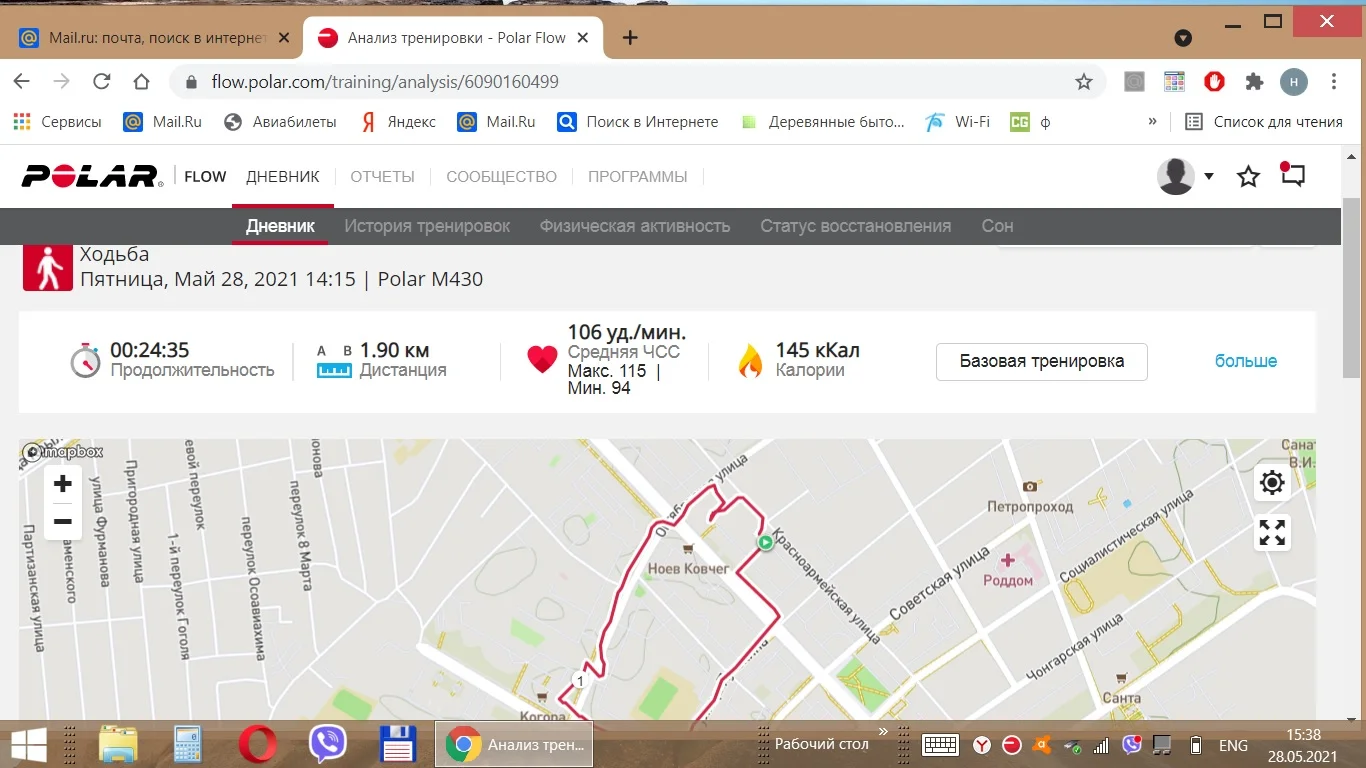Click the Ноев Ковчег map label

click(x=689, y=569)
